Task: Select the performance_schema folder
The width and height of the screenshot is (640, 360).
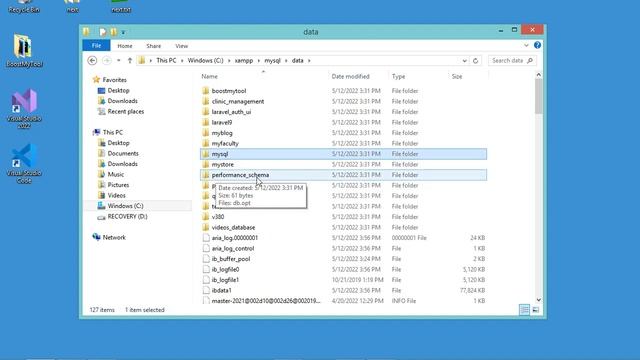Action: [344, 175]
